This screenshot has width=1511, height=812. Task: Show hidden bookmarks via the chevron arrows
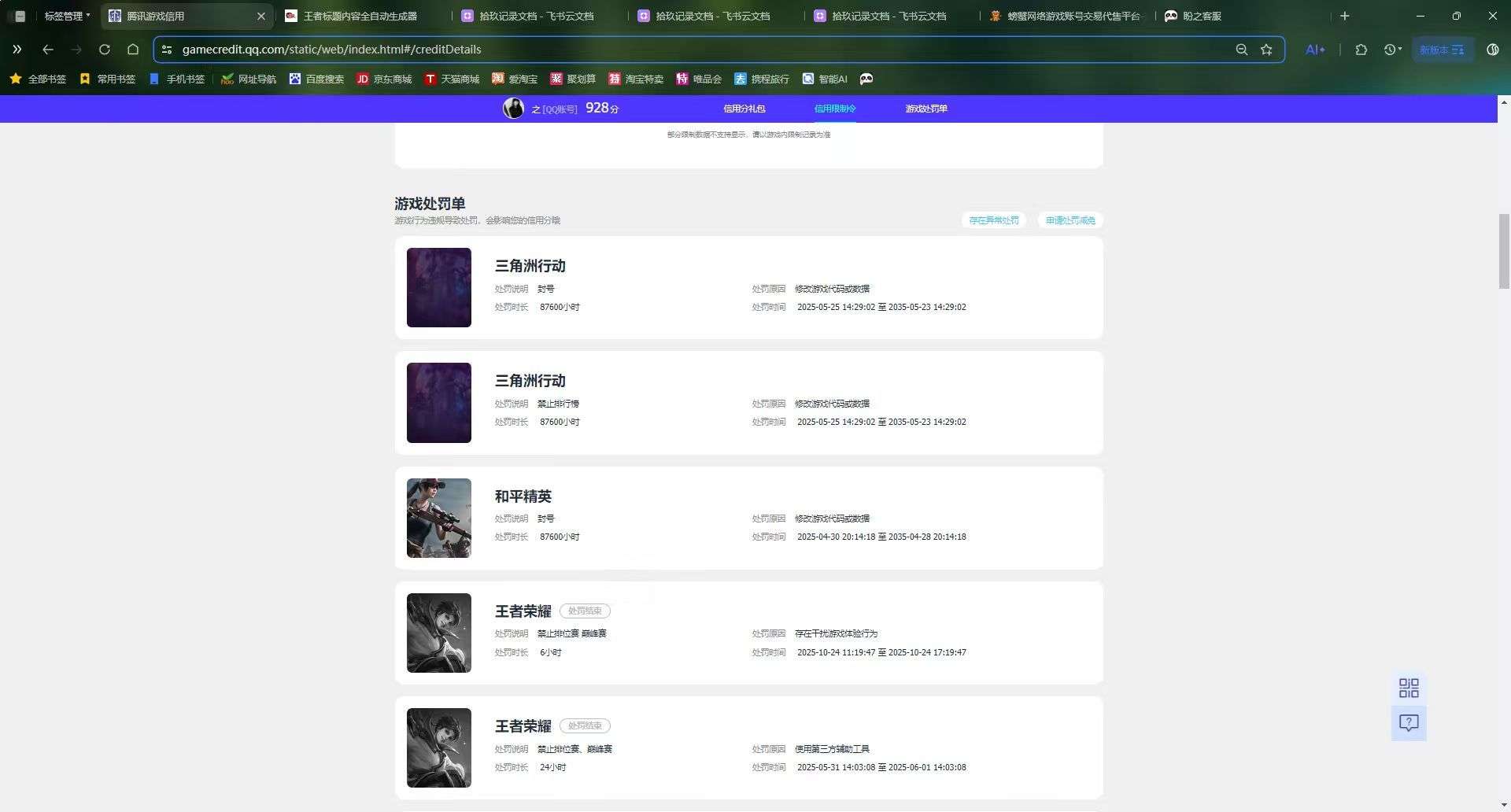17,50
